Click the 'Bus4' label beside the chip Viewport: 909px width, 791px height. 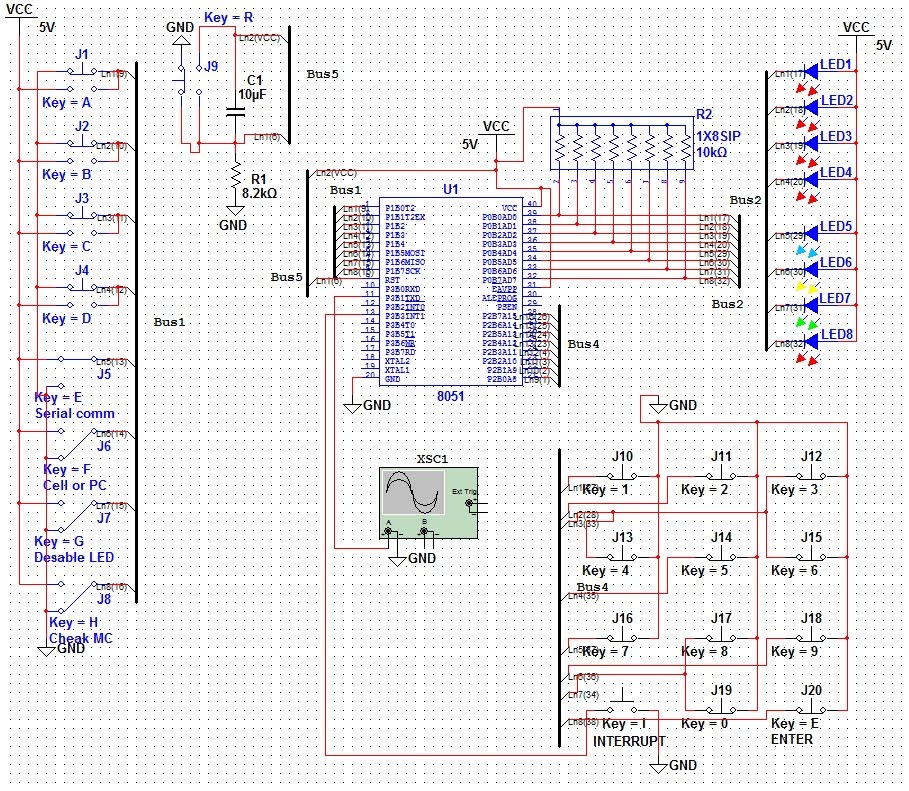[x=583, y=344]
